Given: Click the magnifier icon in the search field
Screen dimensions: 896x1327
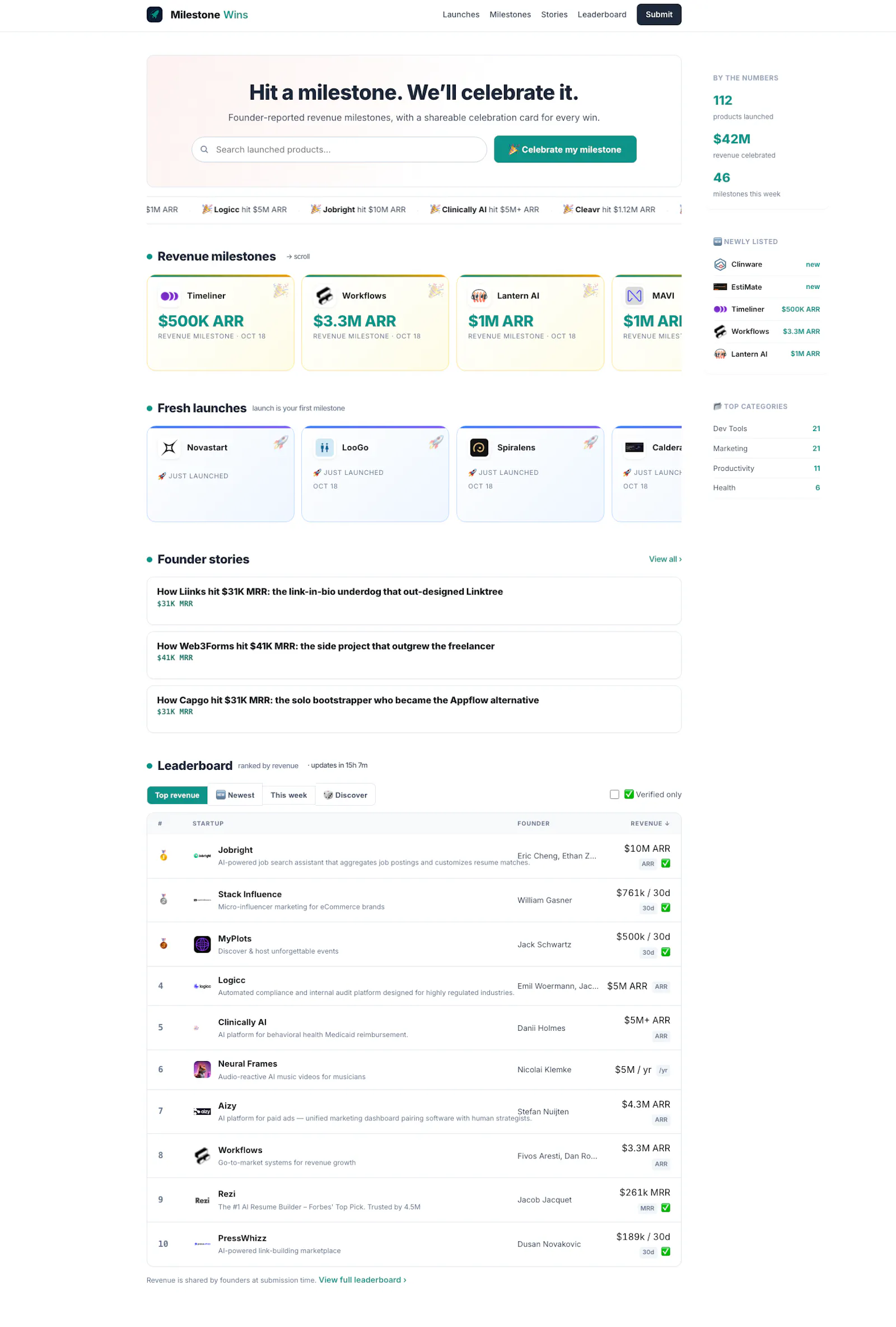Looking at the screenshot, I should (x=204, y=149).
